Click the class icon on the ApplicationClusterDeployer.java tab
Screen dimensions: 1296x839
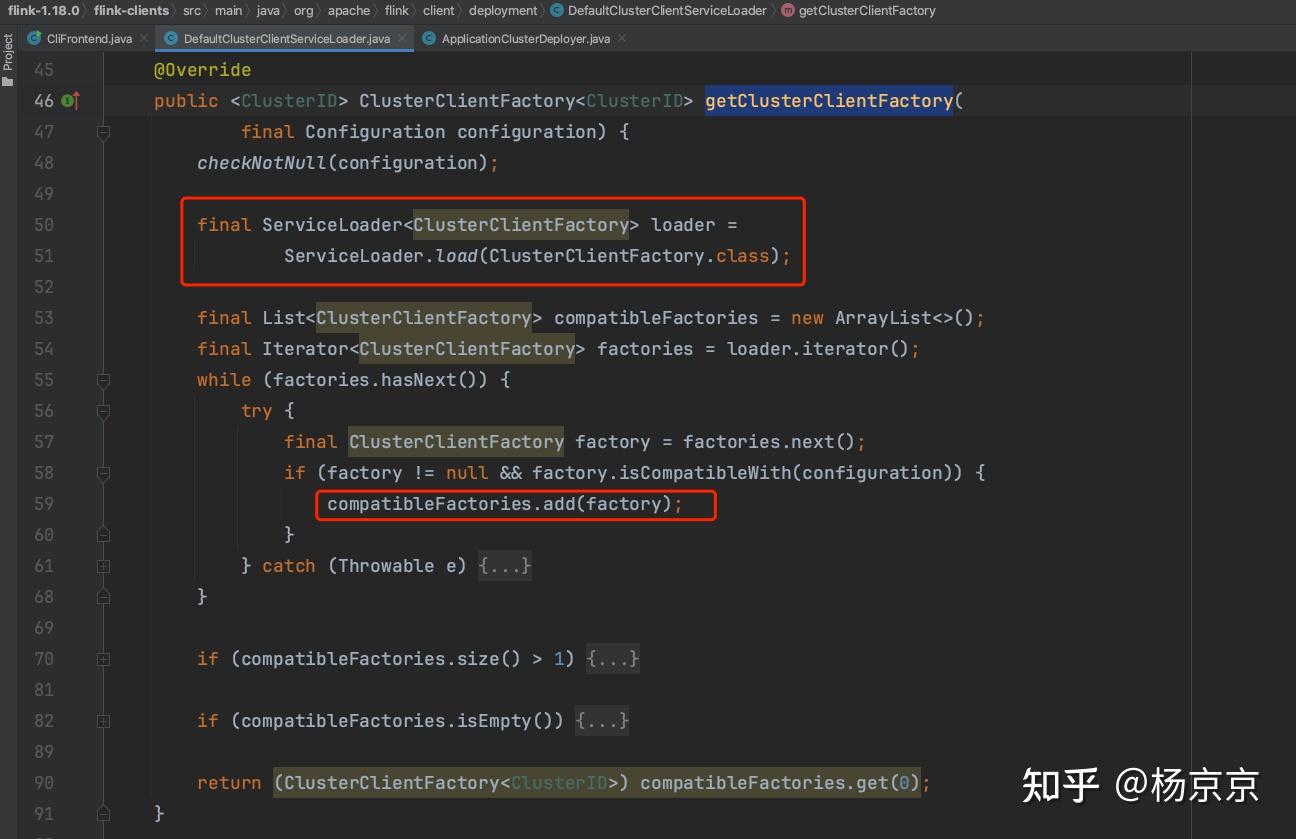(x=429, y=39)
